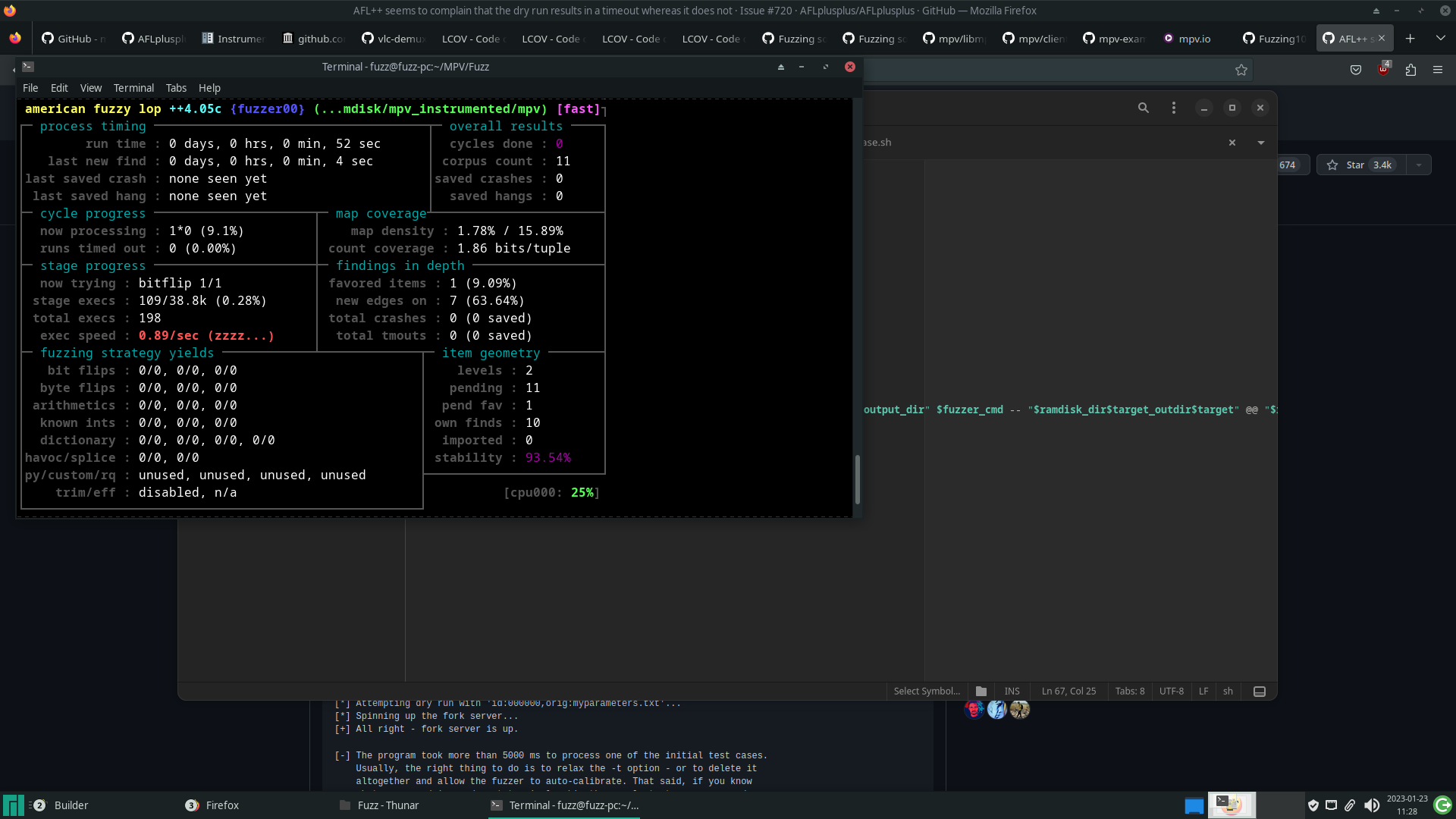Expand the Firefox list all tabs chevron
Screen dimensions: 1456x819
click(x=1441, y=38)
